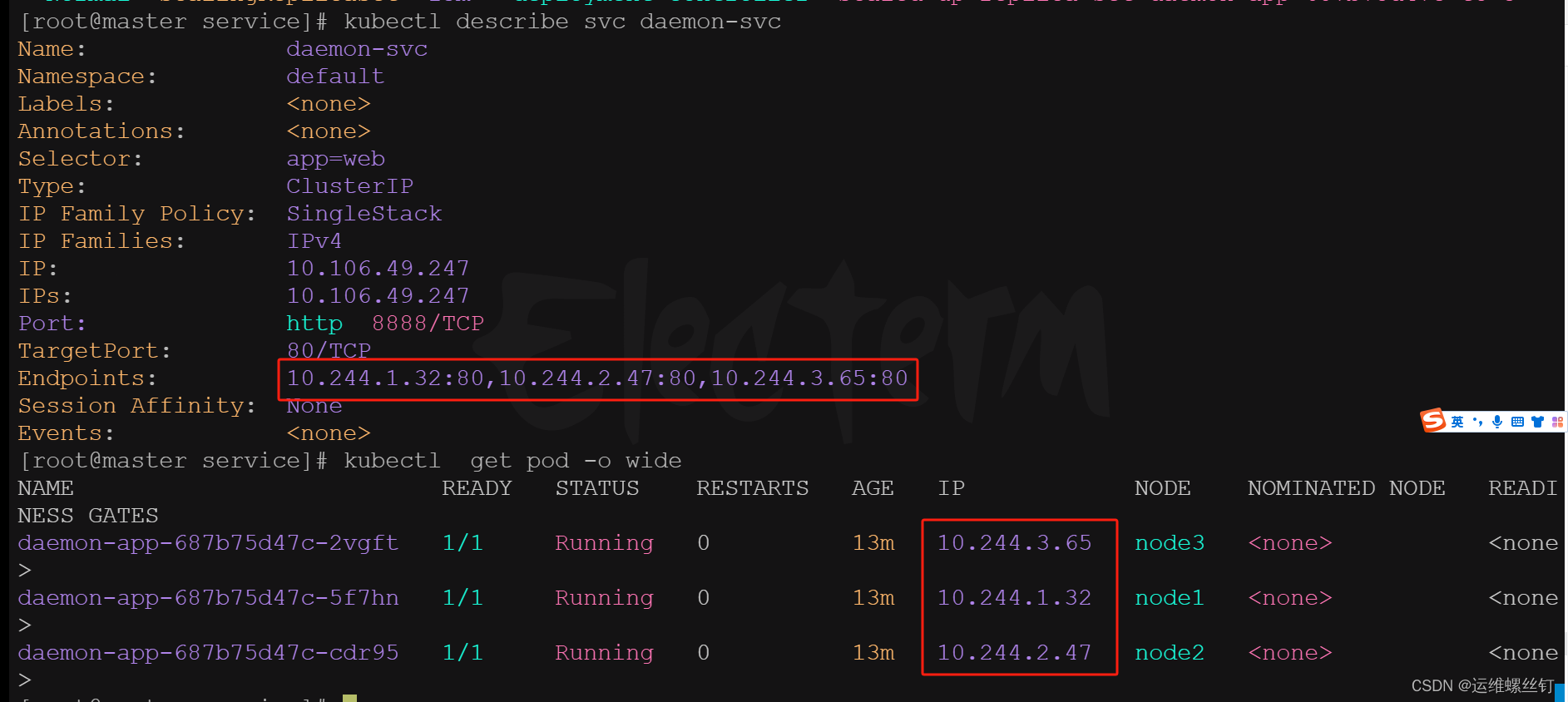Click node name 'node3'
The width and height of the screenshot is (1568, 702).
1170,543
